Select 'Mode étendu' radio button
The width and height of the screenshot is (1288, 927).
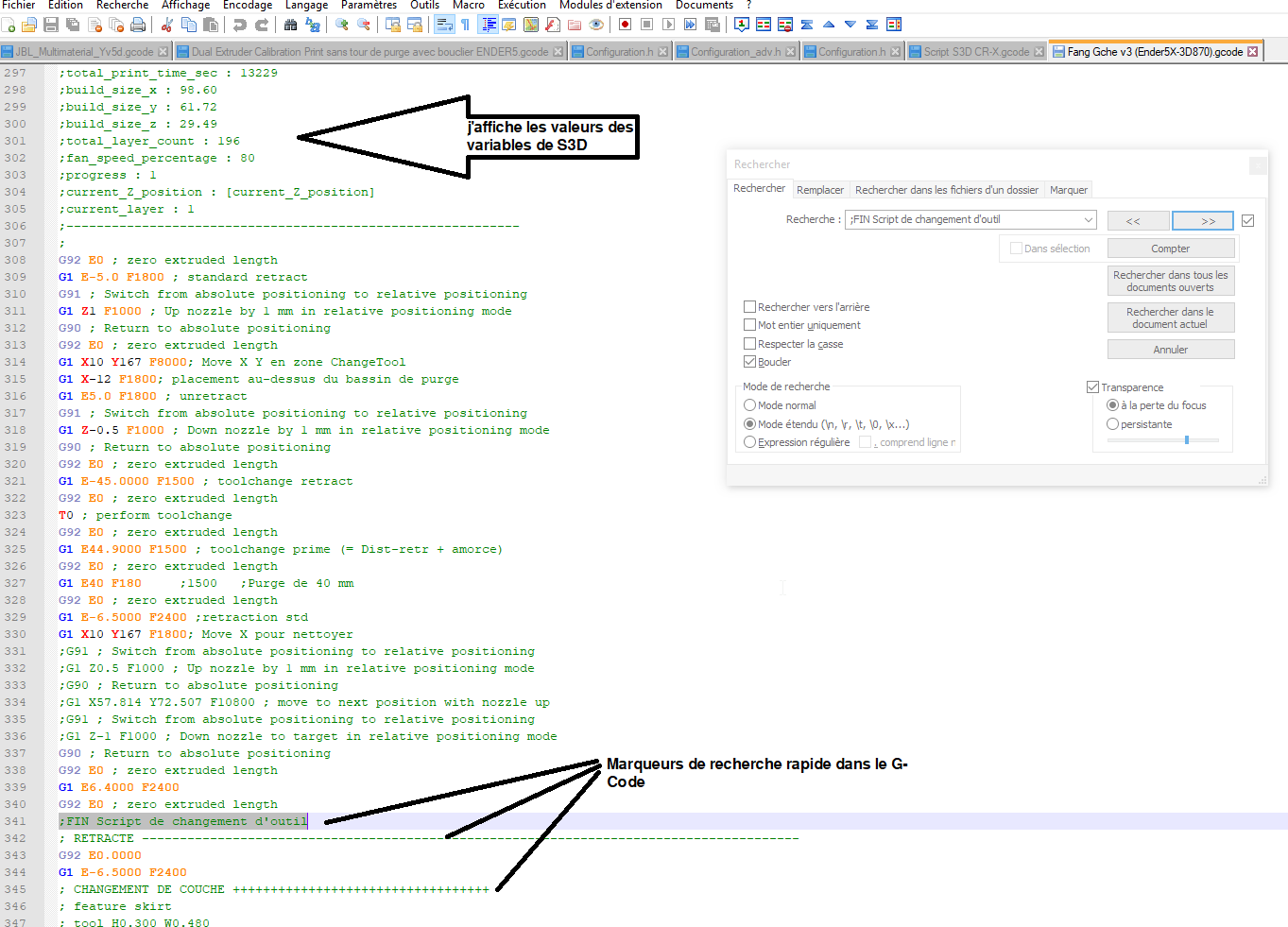[x=749, y=424]
